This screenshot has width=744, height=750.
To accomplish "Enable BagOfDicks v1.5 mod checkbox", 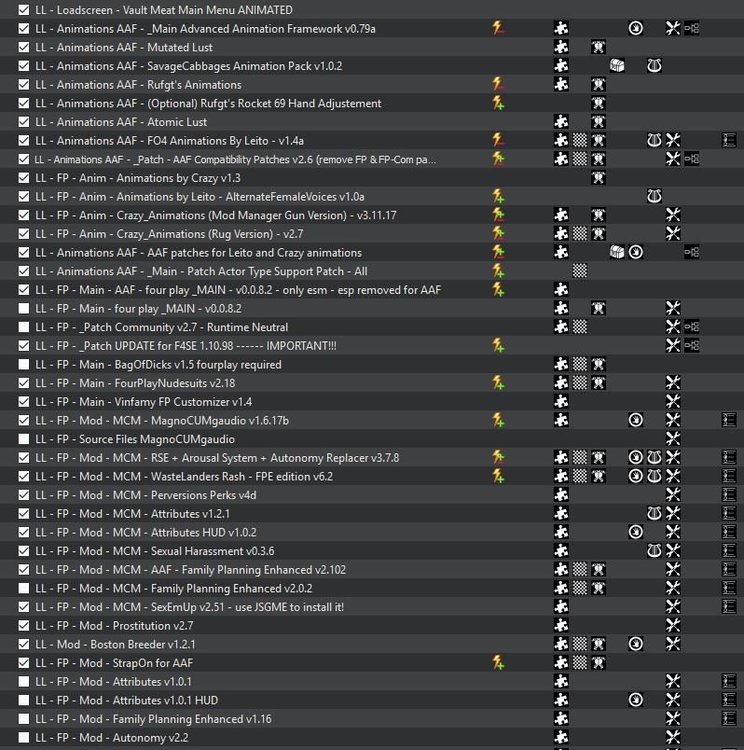I will (23, 364).
